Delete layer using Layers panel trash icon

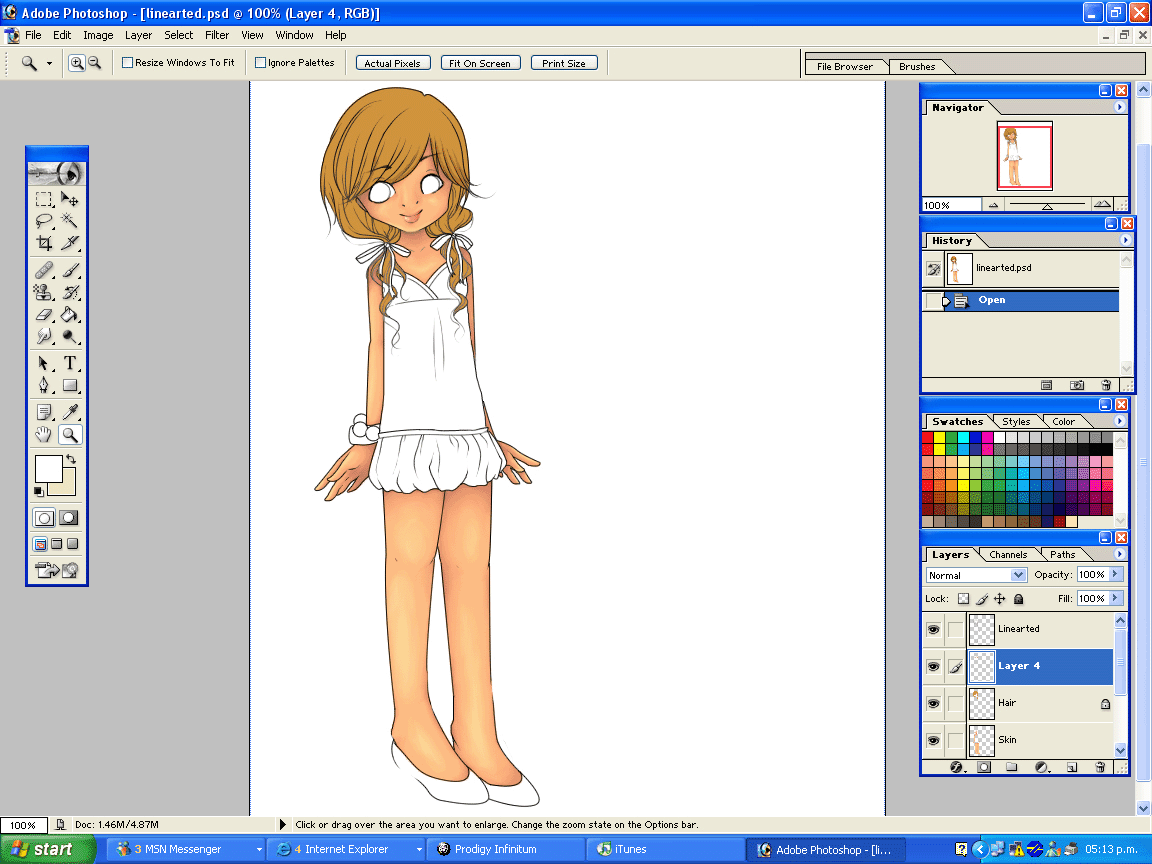pyautogui.click(x=1100, y=767)
